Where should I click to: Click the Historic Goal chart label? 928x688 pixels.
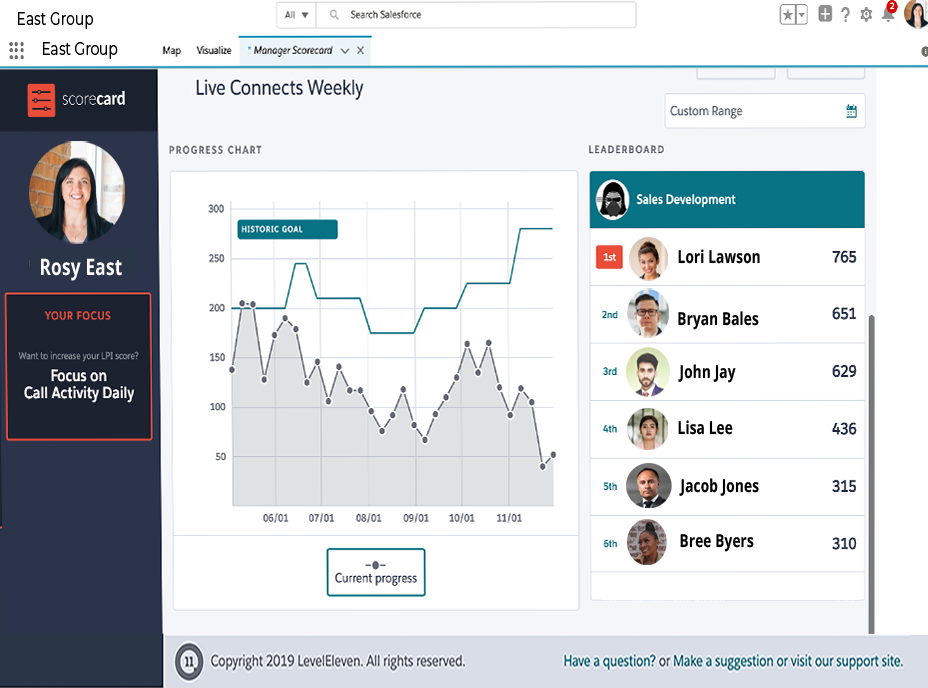[288, 229]
